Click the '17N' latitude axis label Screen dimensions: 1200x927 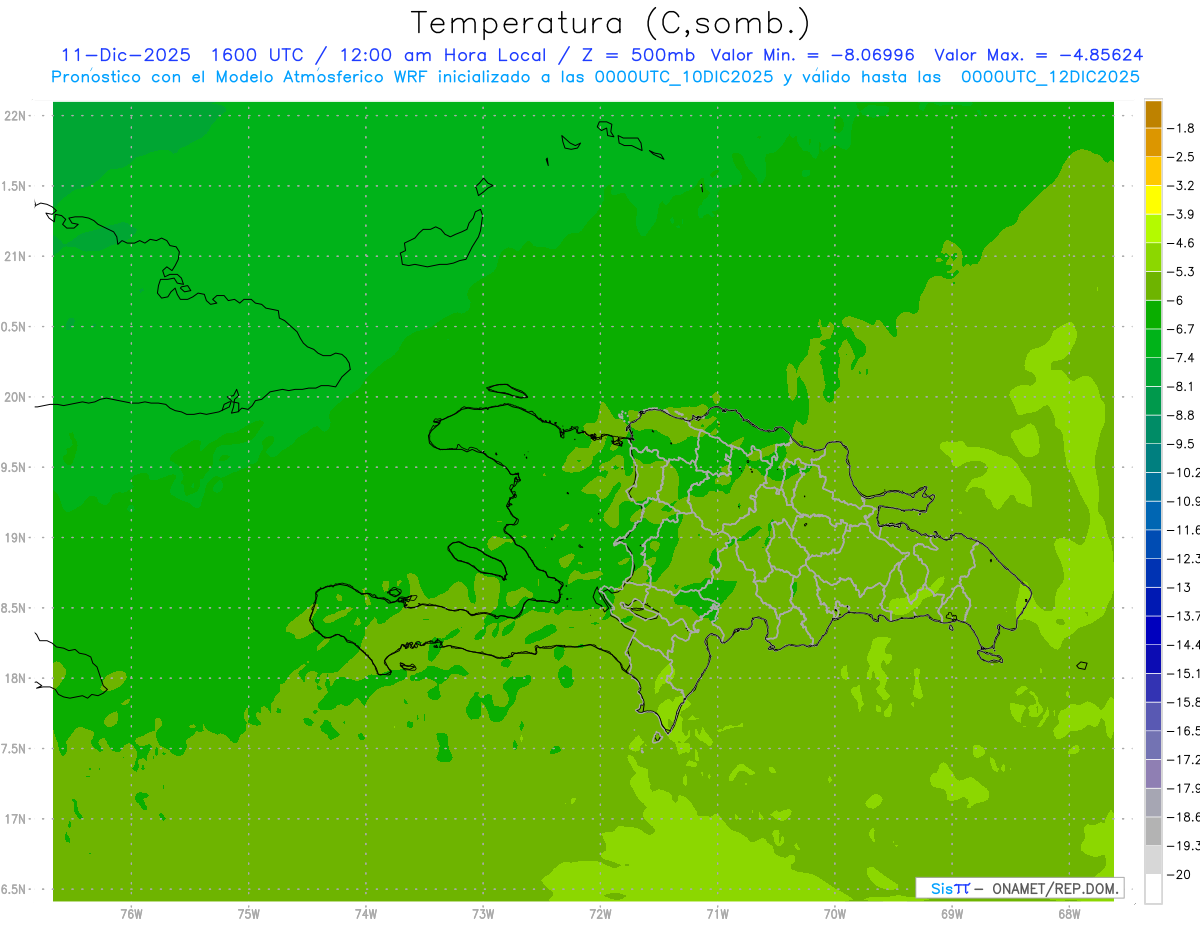coord(17,820)
